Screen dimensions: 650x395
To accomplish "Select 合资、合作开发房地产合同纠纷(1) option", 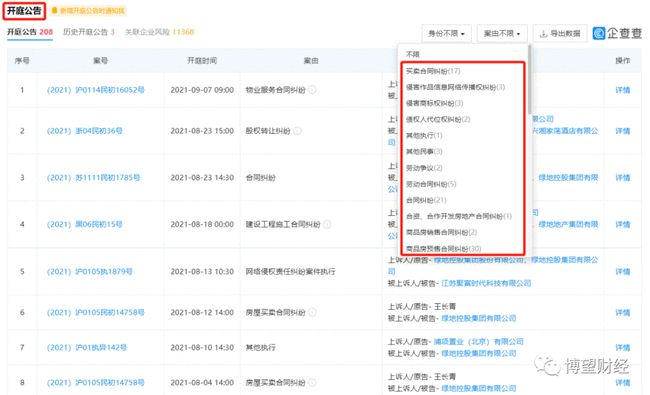I will pyautogui.click(x=459, y=216).
